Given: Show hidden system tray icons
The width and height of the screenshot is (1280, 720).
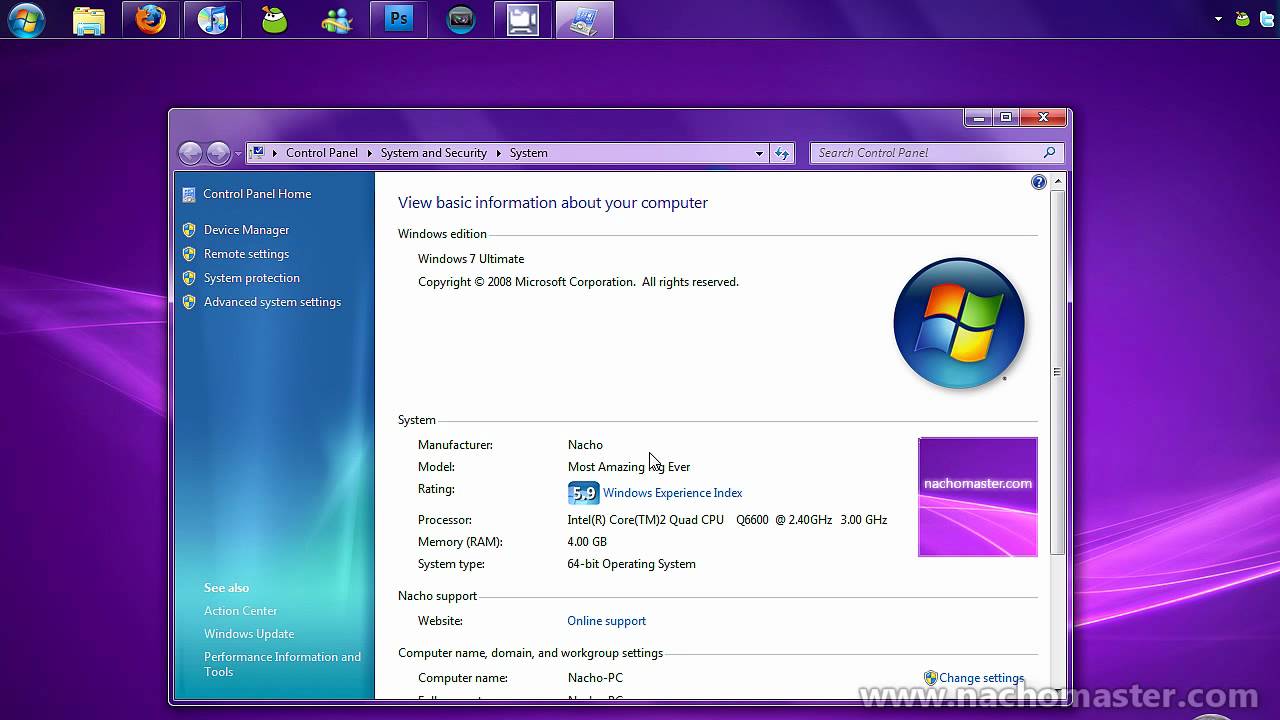Looking at the screenshot, I should point(1218,19).
